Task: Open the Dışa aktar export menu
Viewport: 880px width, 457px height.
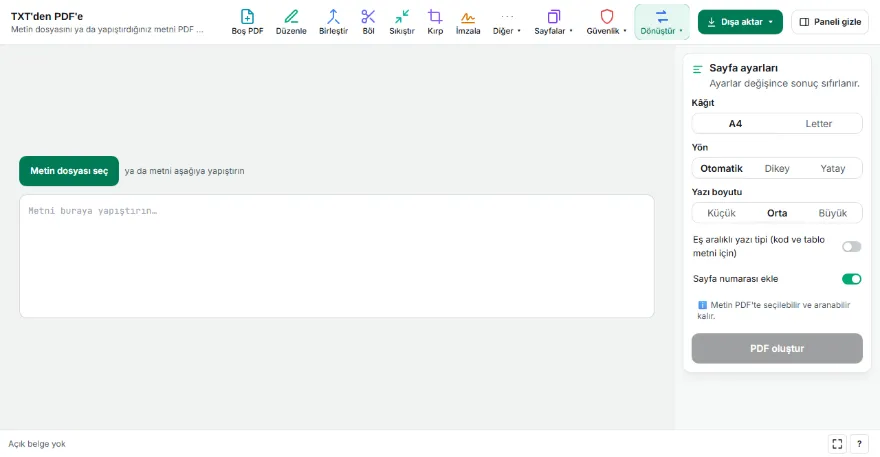Action: click(x=740, y=22)
